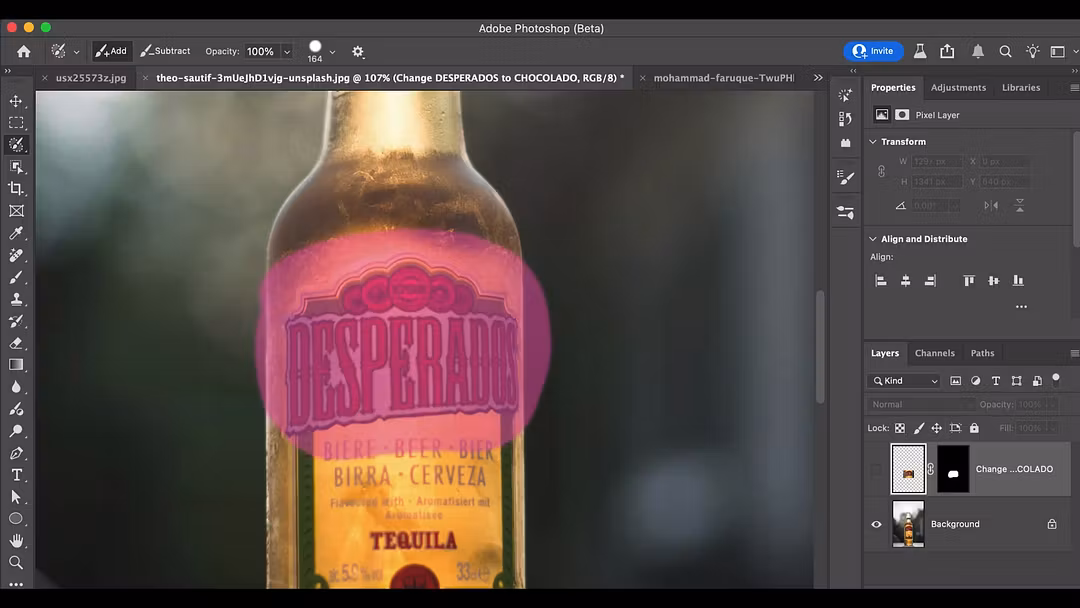Pick the Eraser tool
This screenshot has height=608, width=1080.
(16, 343)
